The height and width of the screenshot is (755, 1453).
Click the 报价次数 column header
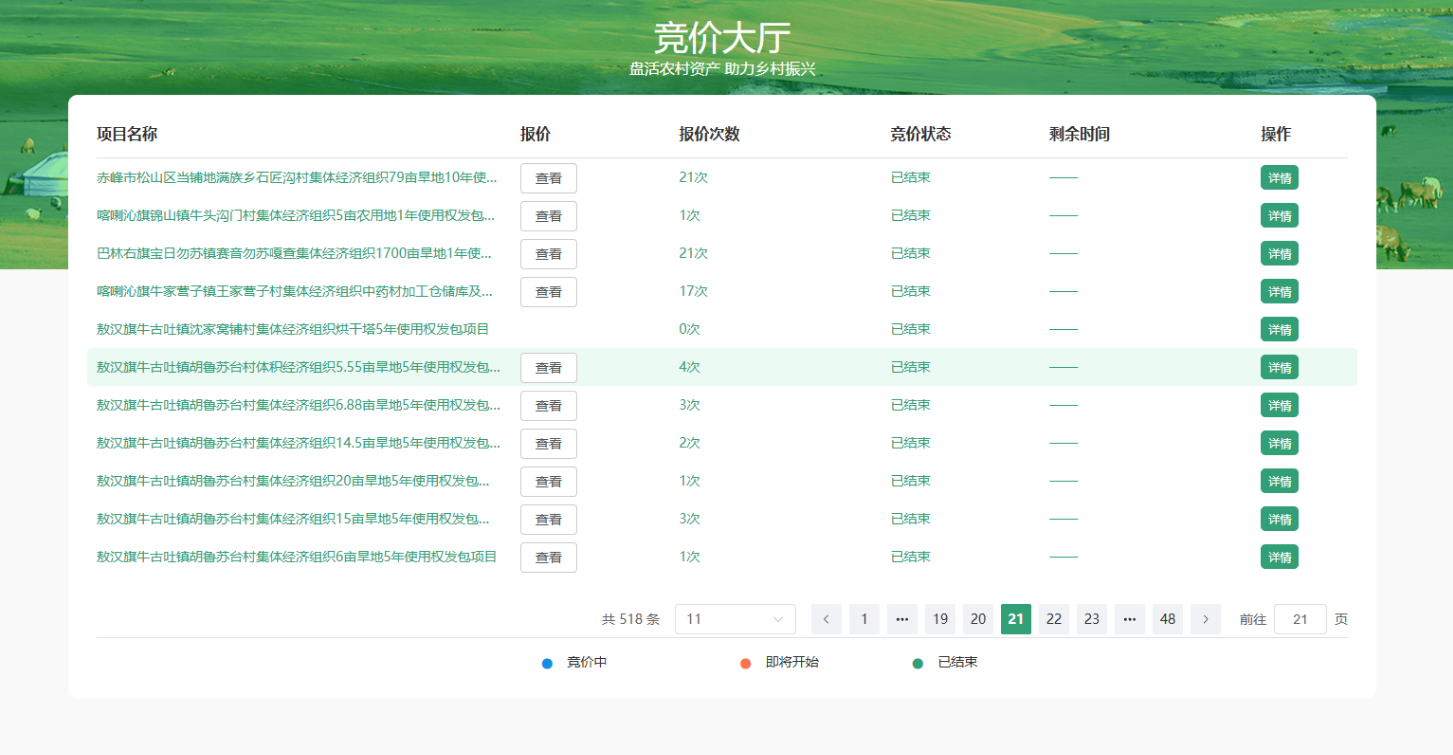709,134
